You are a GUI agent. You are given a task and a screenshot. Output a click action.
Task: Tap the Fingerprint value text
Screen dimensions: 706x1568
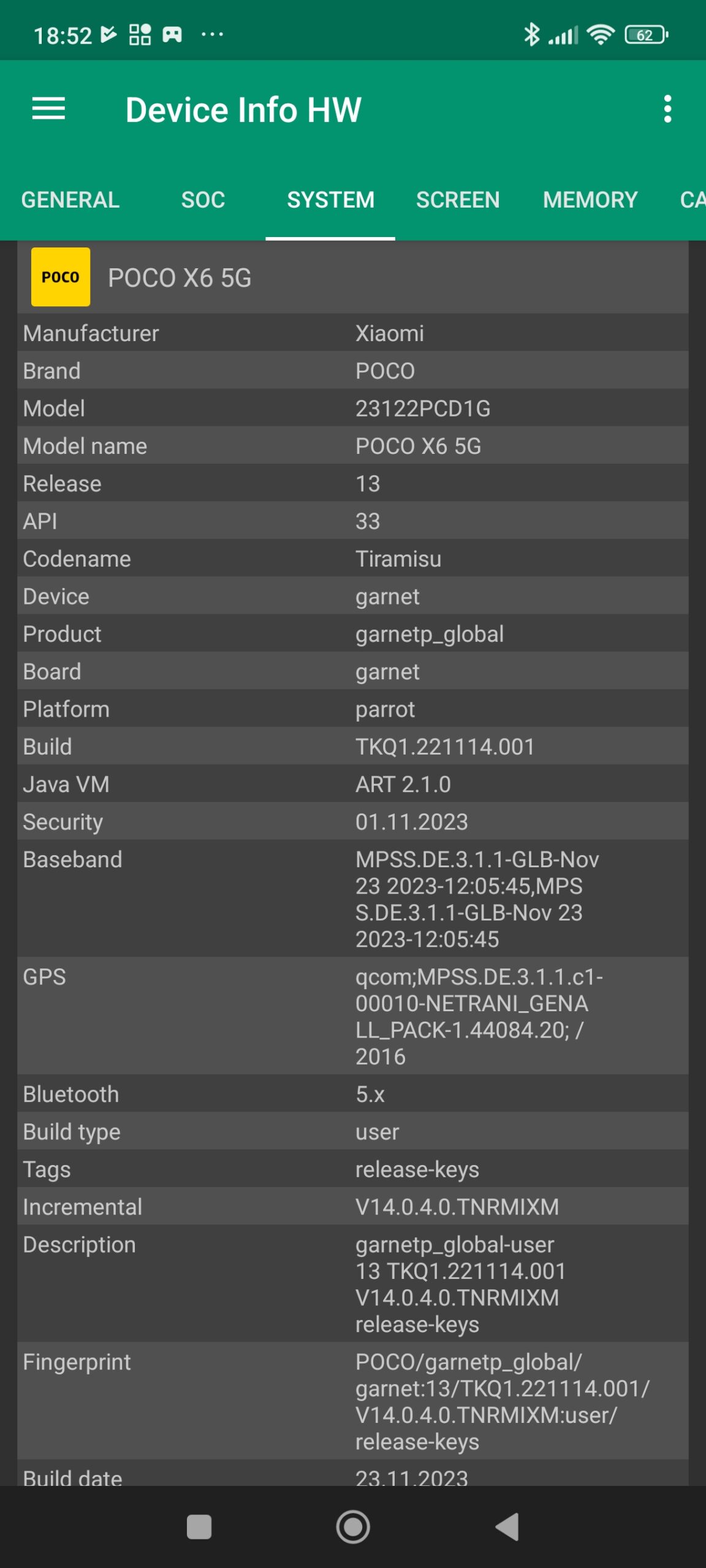[502, 1401]
